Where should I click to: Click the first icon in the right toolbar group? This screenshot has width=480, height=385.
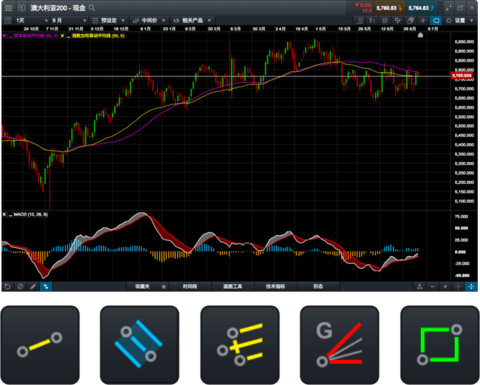[360, 21]
